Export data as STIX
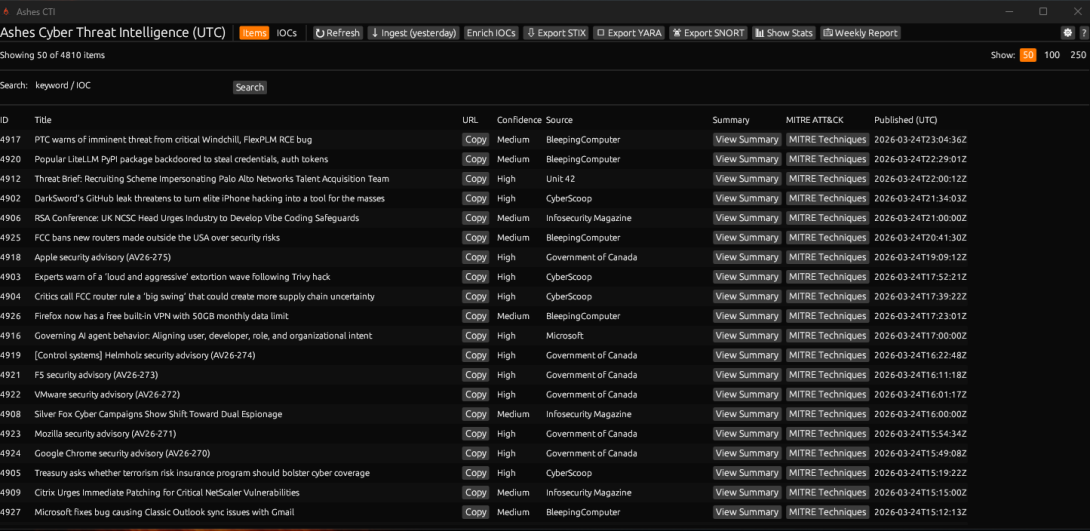Viewport: 1090px width, 531px height. 556,33
